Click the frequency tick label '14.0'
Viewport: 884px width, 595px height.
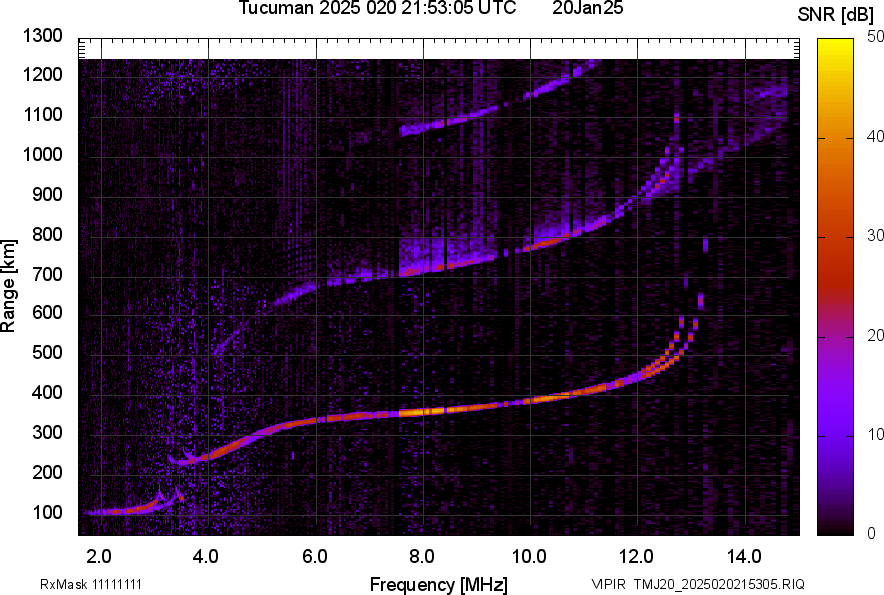[744, 557]
